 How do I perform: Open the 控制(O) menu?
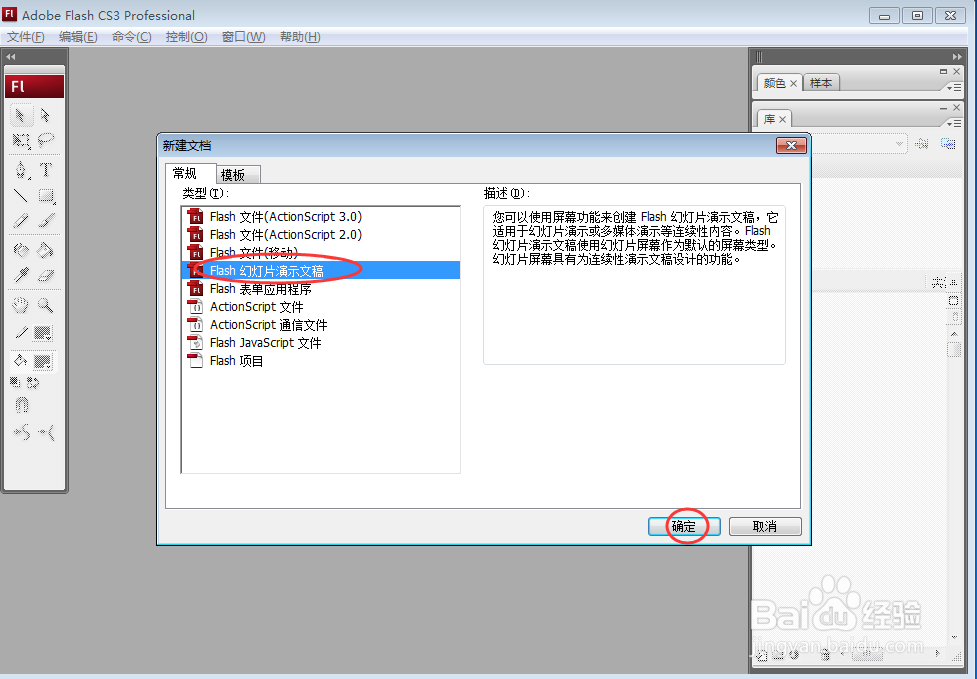(186, 37)
